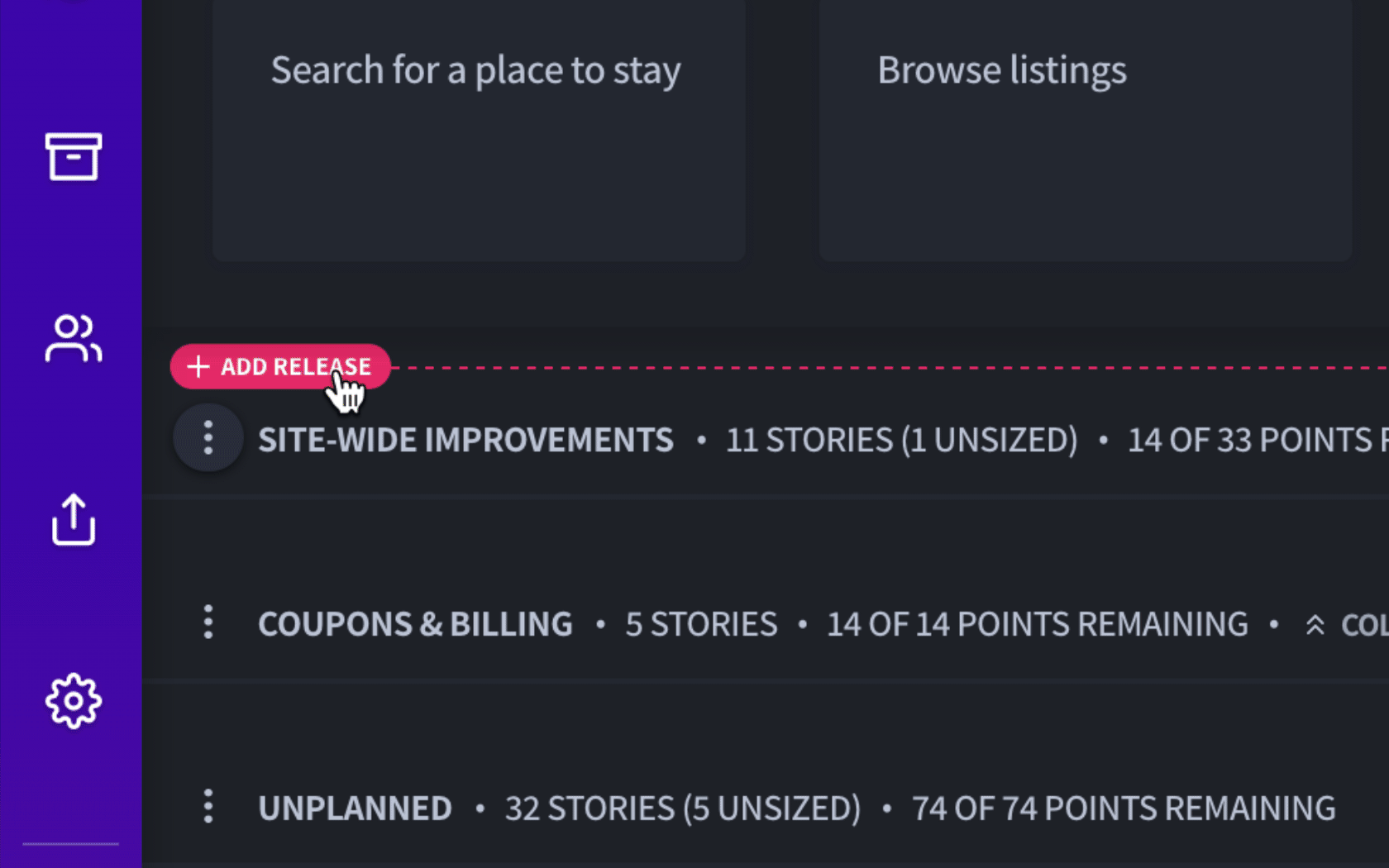
Task: Open three-dot menu for Site-Wide Improvements
Action: click(x=208, y=438)
